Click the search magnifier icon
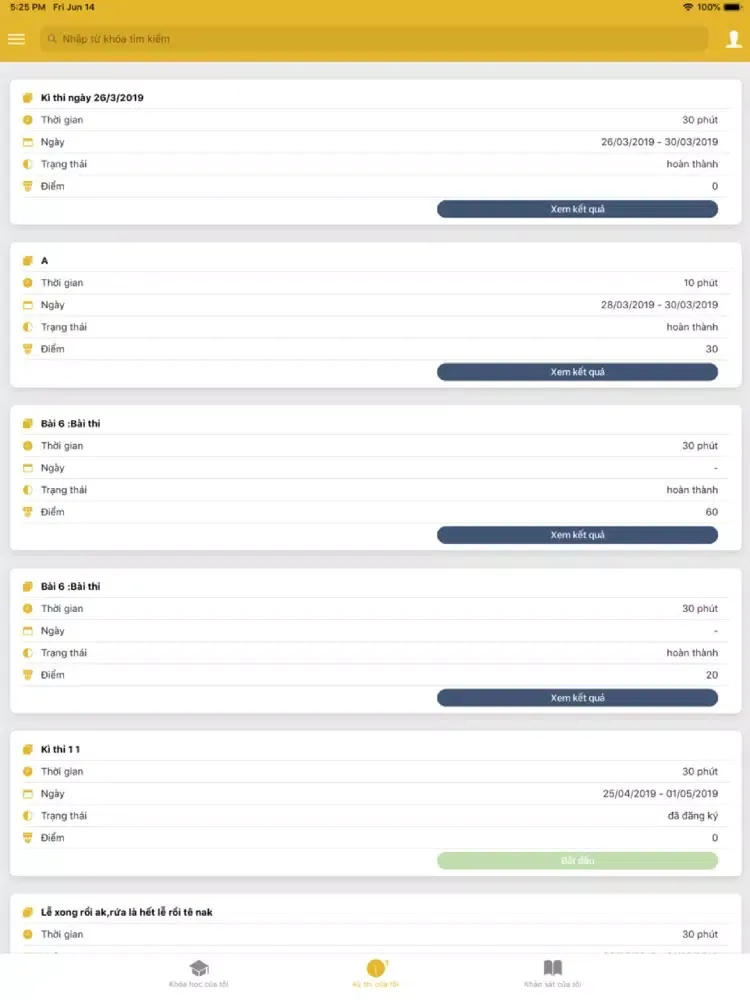Screen dimensions: 750x1000 pos(52,39)
